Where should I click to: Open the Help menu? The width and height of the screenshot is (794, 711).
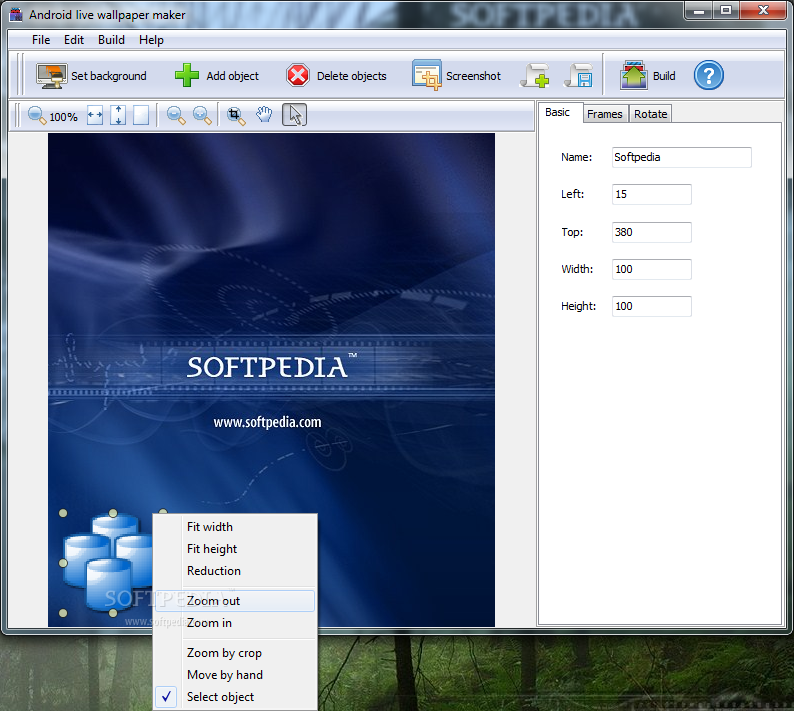pos(151,40)
